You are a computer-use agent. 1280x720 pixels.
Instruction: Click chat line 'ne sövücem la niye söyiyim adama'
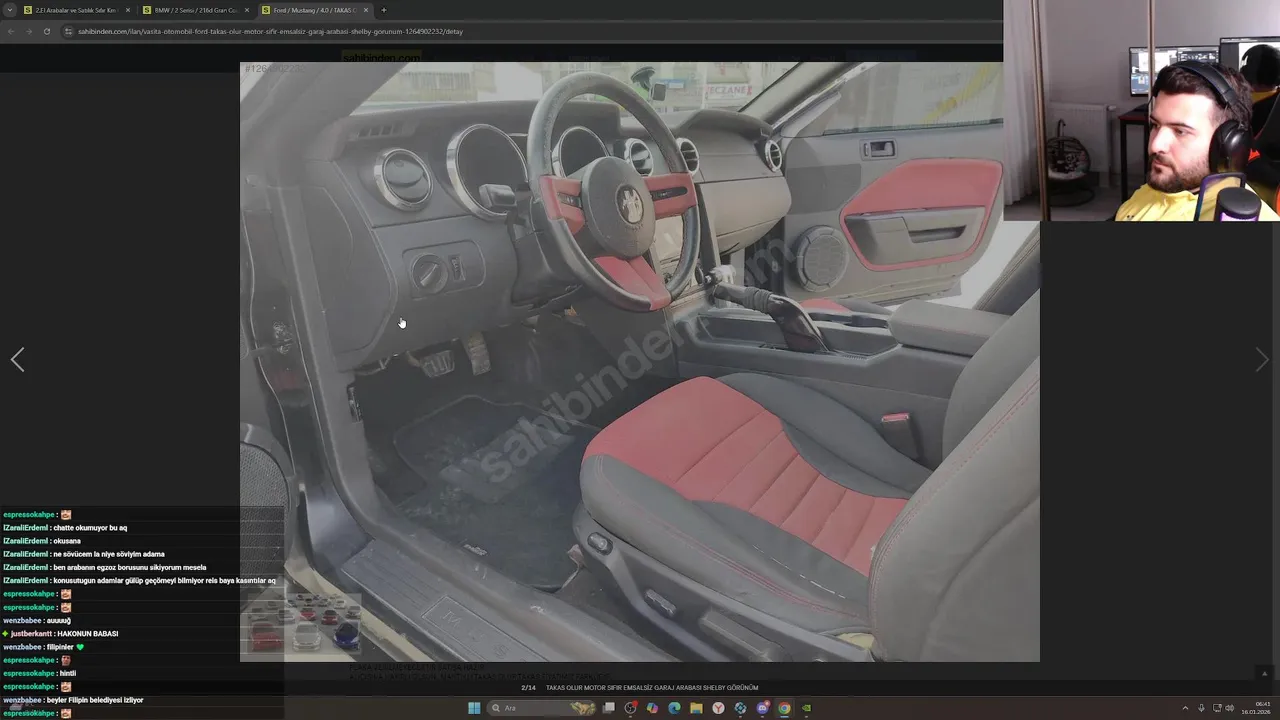(109, 554)
